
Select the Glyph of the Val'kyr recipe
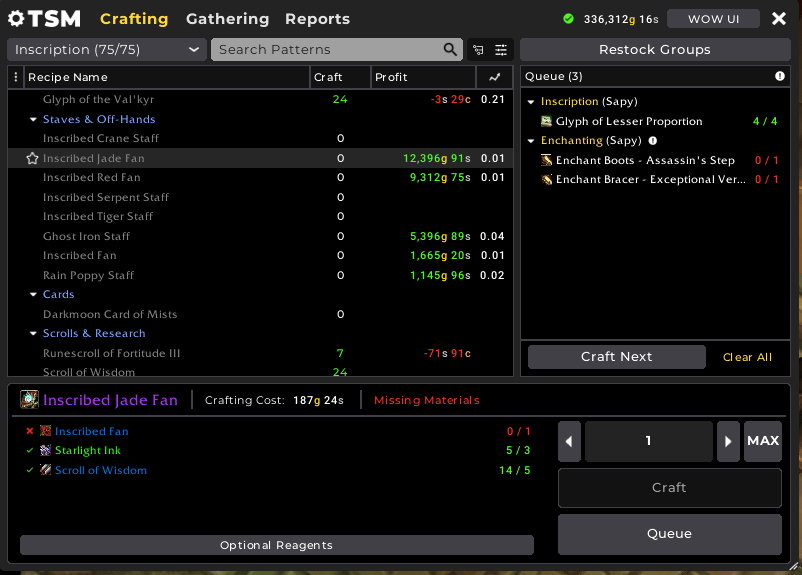(260, 99)
